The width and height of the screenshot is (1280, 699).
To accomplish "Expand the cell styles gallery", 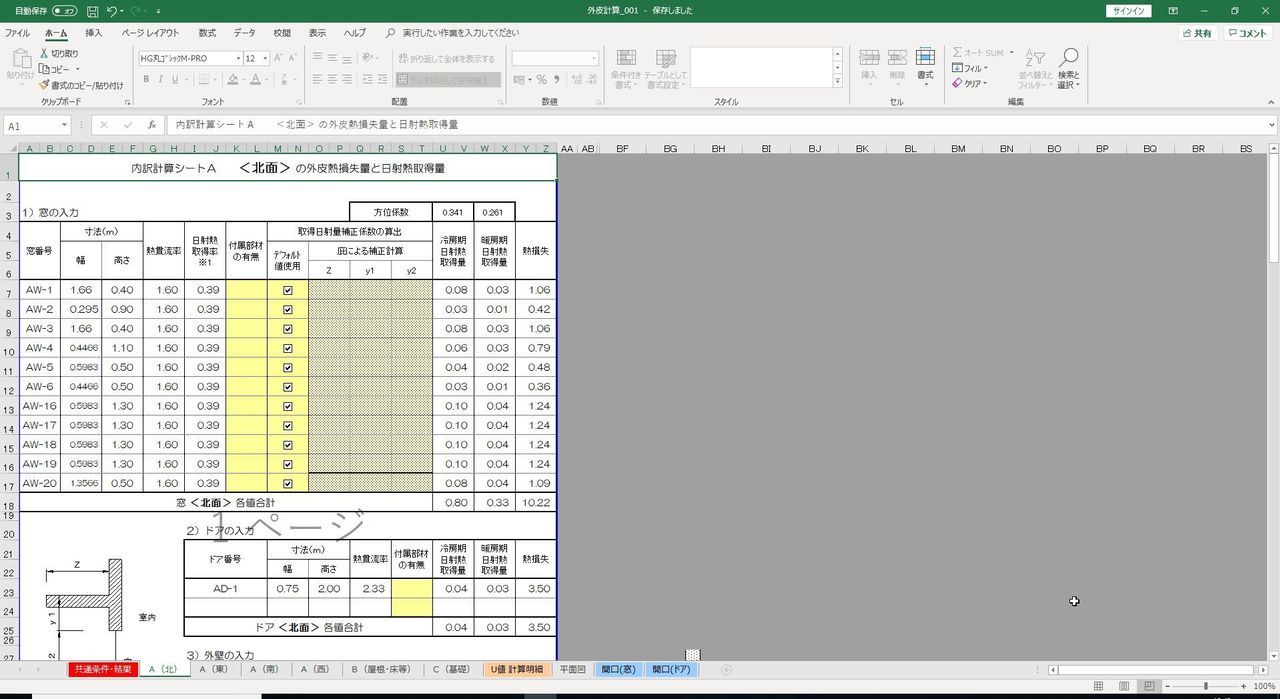I will [x=837, y=82].
